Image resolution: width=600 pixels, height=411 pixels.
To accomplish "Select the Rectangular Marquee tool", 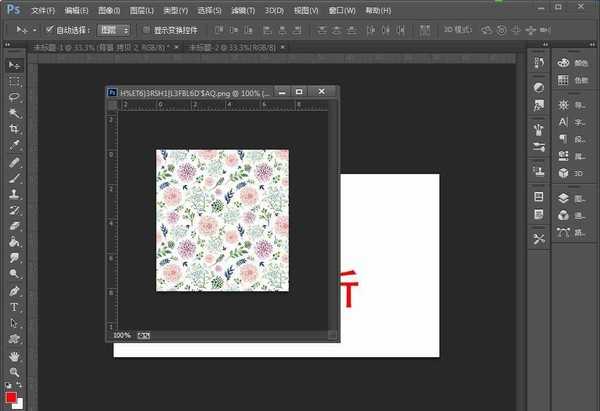I will coord(15,81).
